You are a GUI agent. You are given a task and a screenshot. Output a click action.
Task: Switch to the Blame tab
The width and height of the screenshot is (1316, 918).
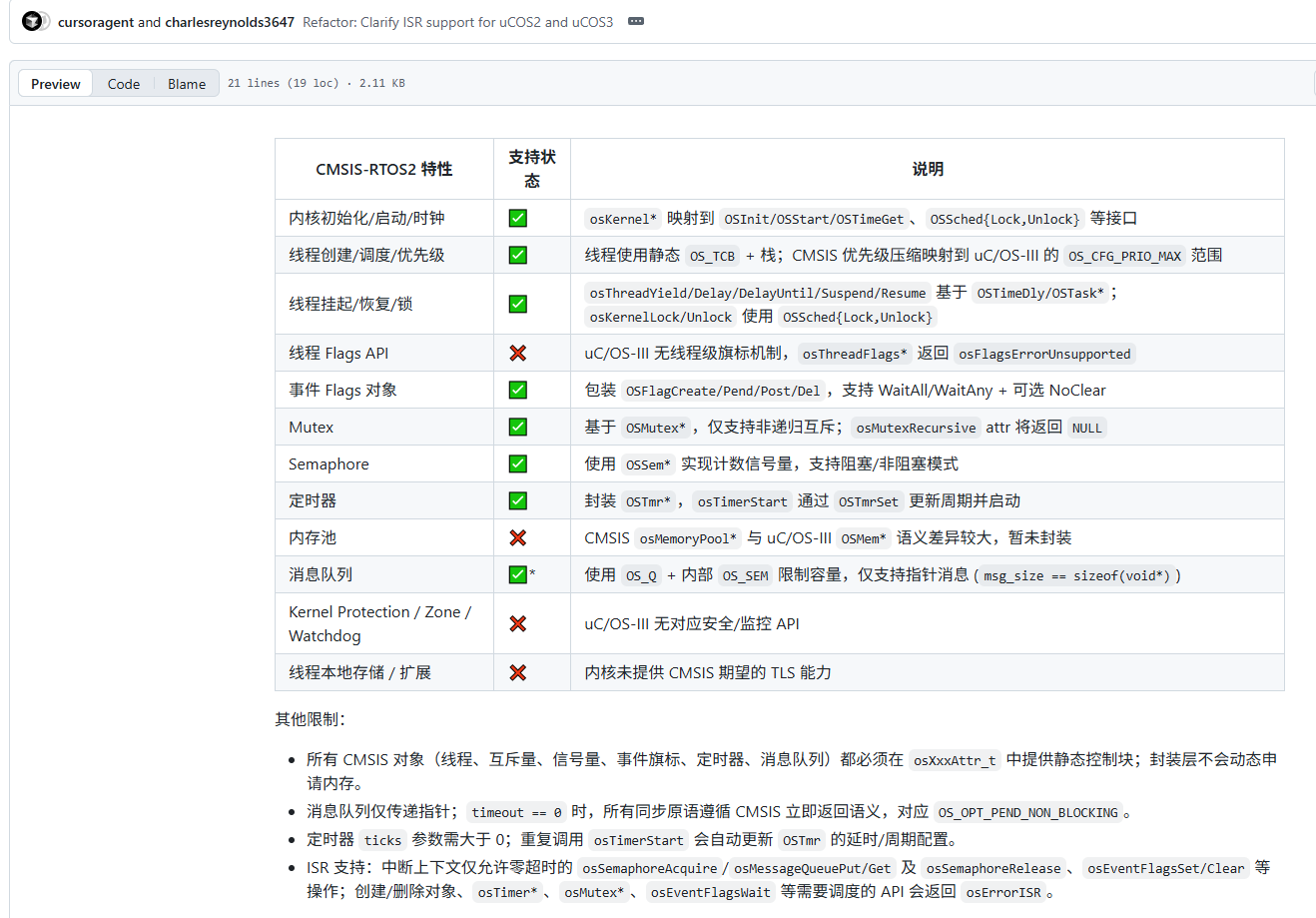point(186,83)
